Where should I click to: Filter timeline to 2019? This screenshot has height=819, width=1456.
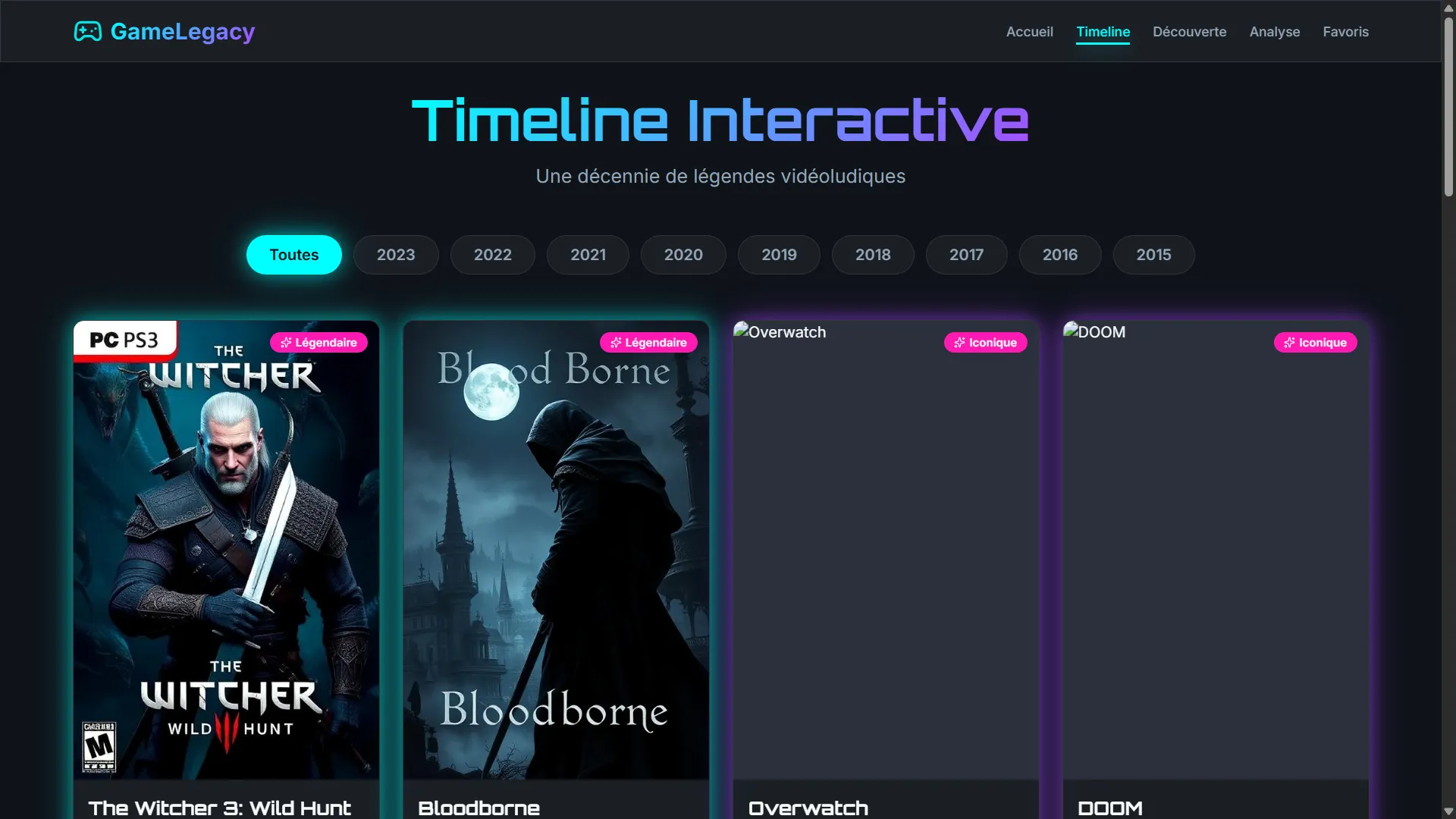point(778,255)
